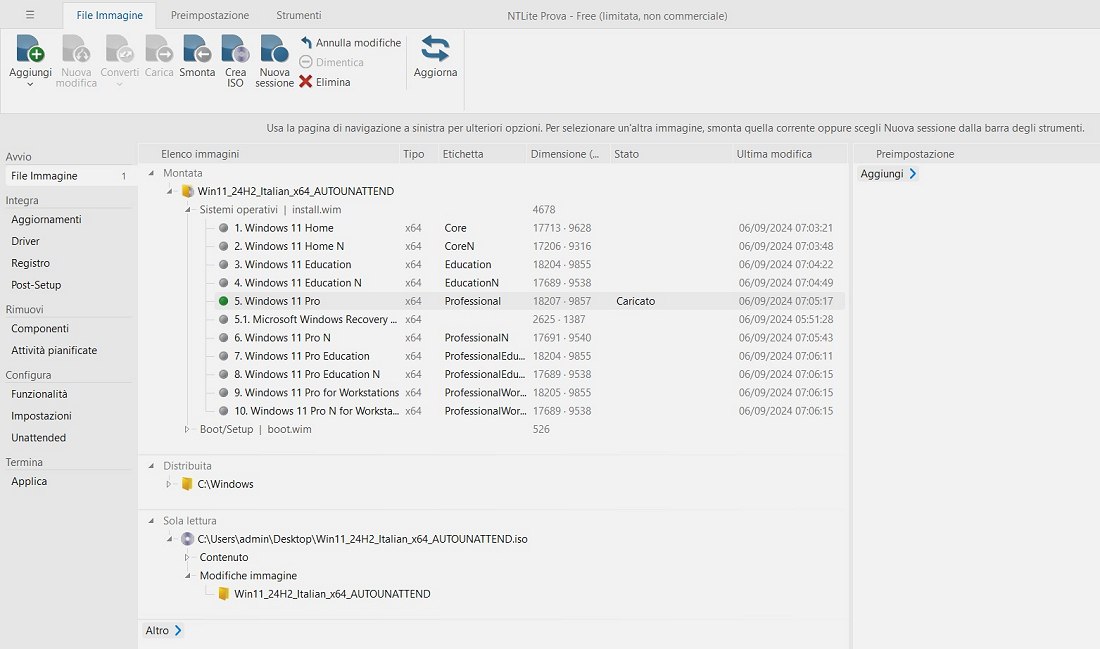The image size is (1100, 649).
Task: Click folder icon of mounted Win11_24H2_Italian_x64_AUTOUNATTEND
Action: click(187, 192)
